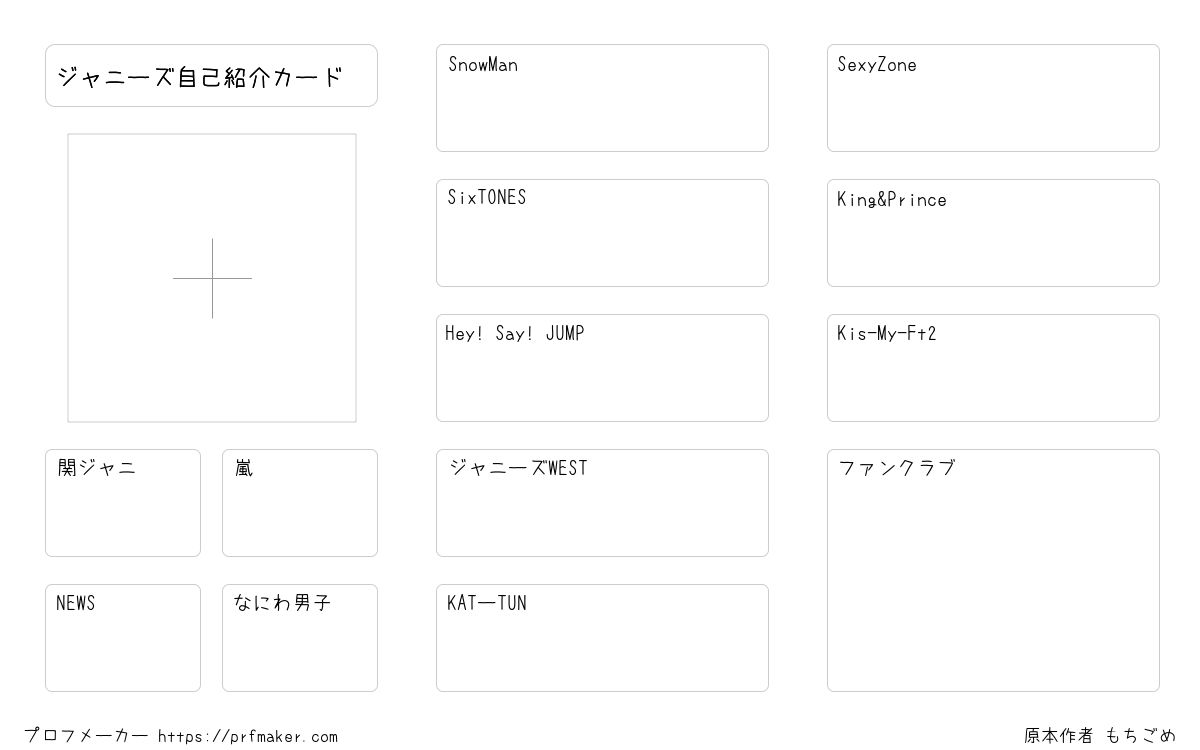This screenshot has width=1200, height=750.
Task: Click inside the SexyZone box
Action: (993, 98)
